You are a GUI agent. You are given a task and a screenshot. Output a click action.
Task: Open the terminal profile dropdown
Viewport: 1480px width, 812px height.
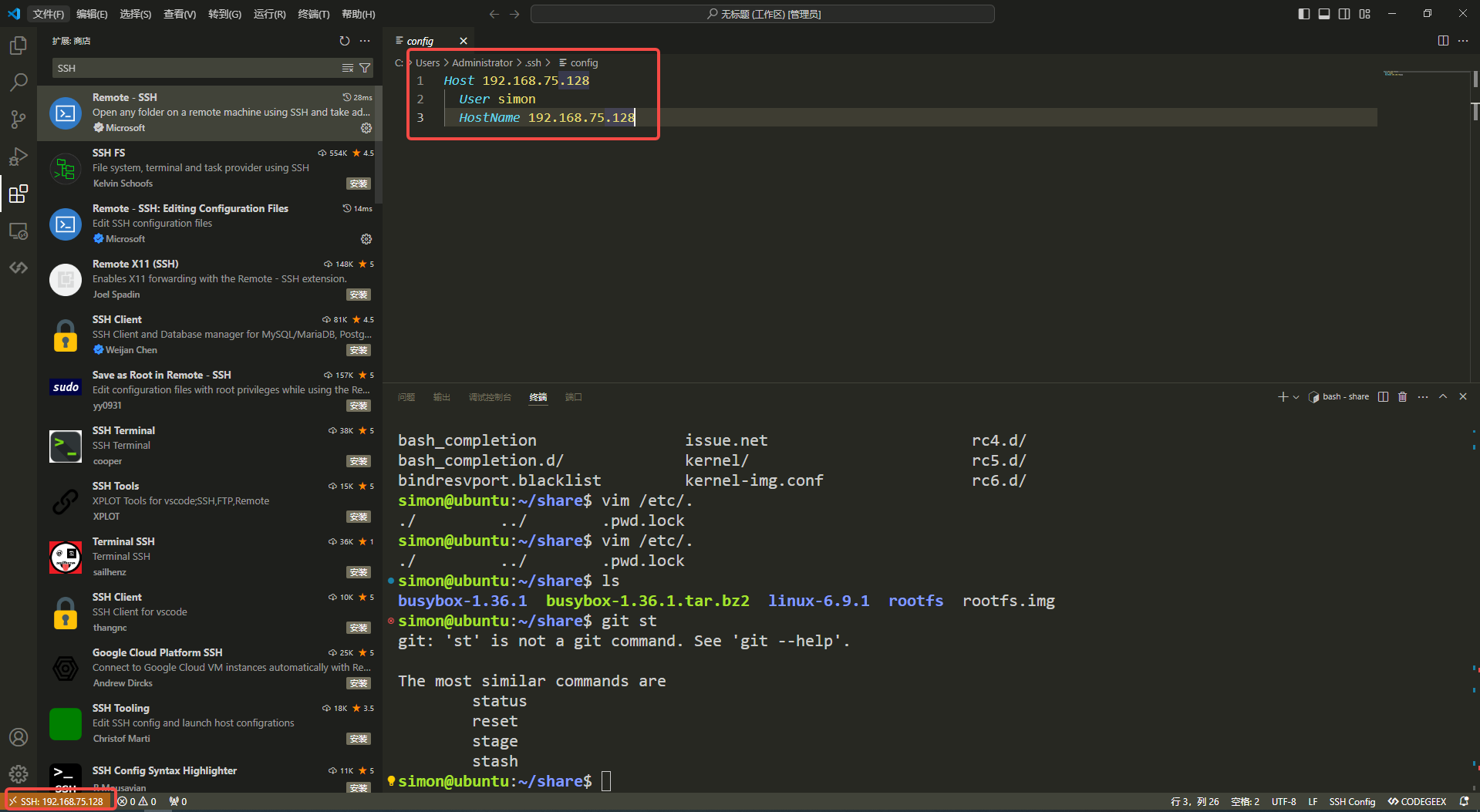pos(1294,396)
